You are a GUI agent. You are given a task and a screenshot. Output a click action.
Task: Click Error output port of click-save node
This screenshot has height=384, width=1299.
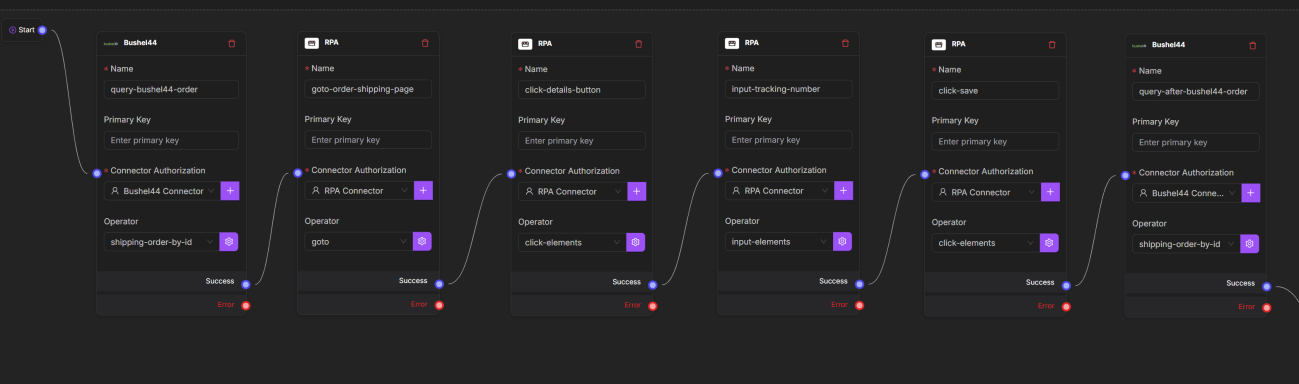[x=1066, y=306]
